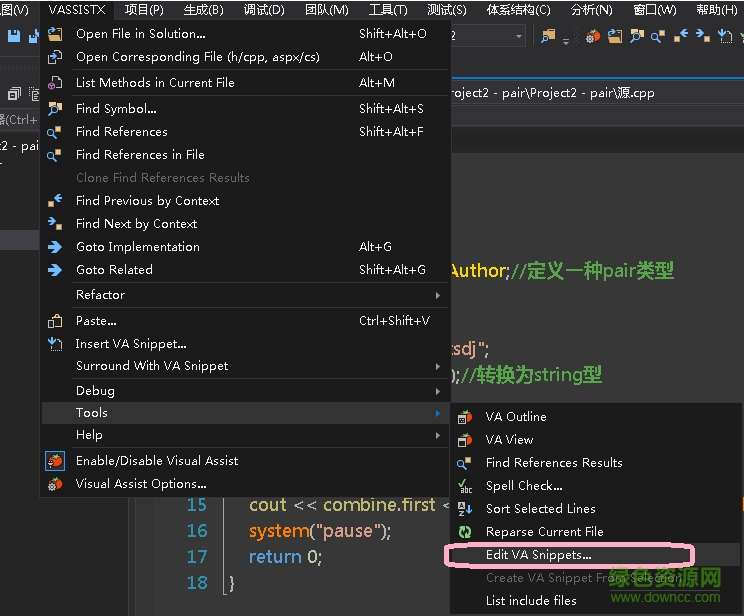Select Edit VA Snippets... menu entry
The height and width of the screenshot is (616, 744).
coord(538,555)
